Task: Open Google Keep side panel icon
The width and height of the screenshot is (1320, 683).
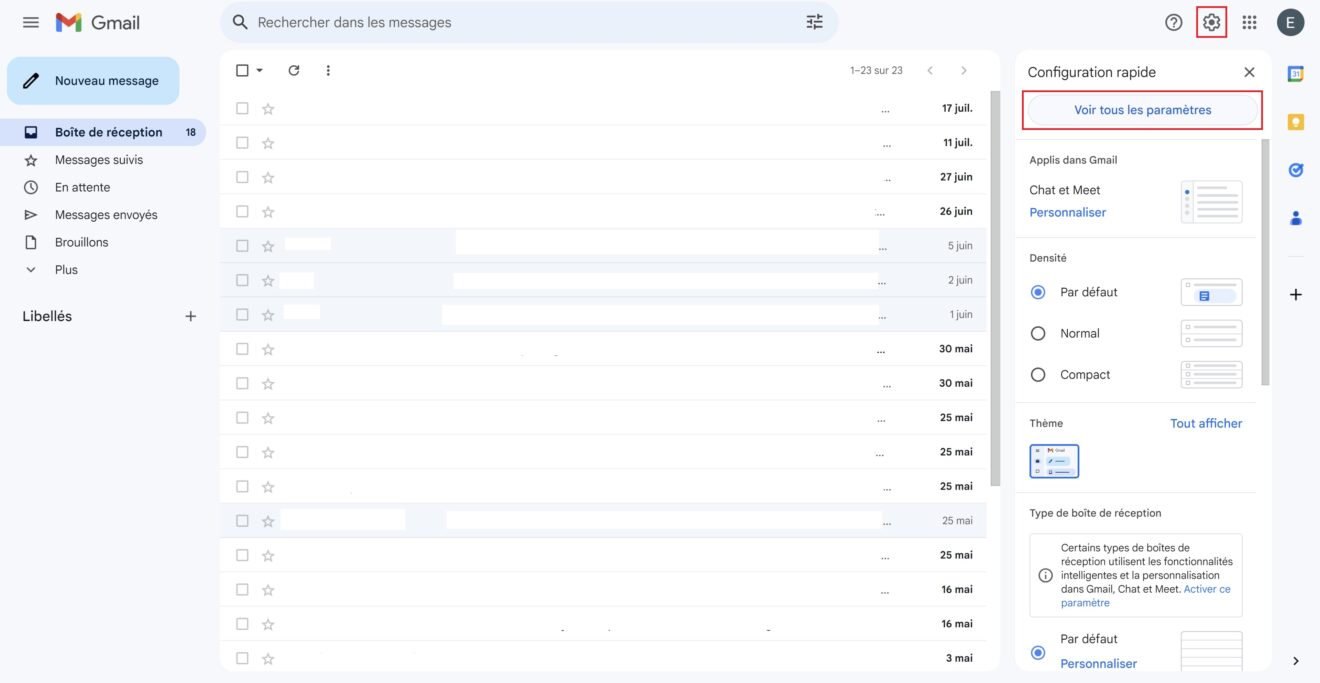Action: pyautogui.click(x=1296, y=122)
